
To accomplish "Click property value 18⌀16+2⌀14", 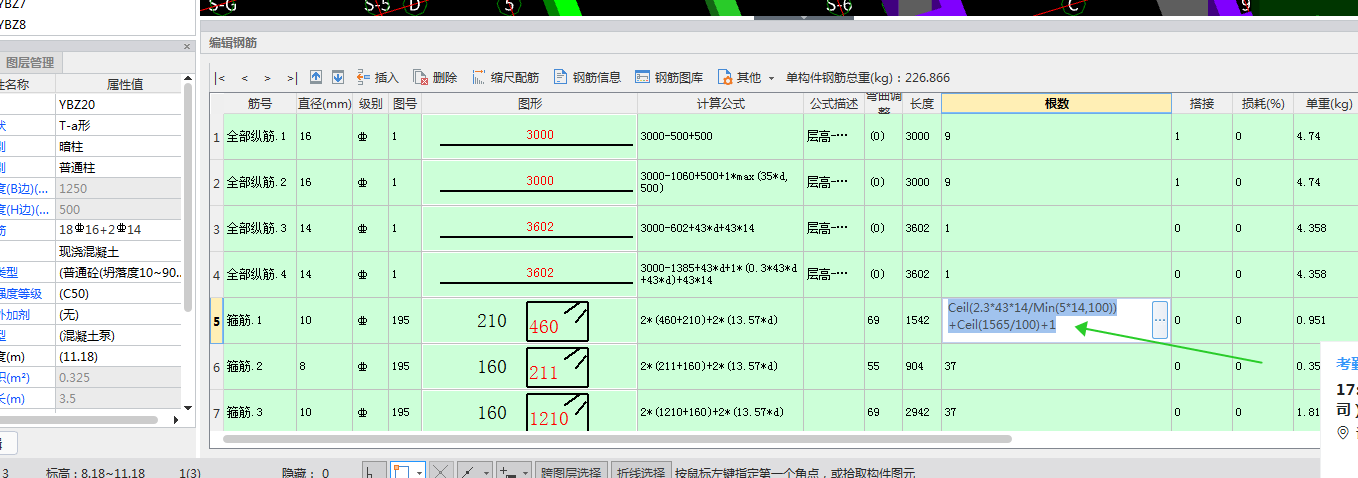I will (x=118, y=231).
